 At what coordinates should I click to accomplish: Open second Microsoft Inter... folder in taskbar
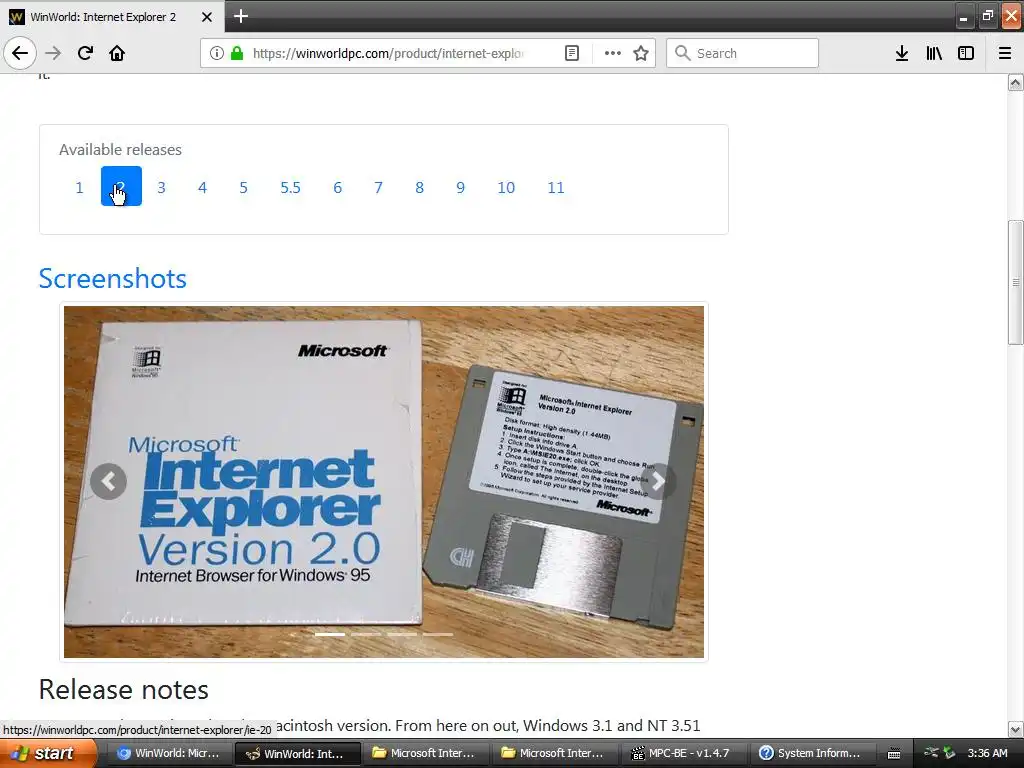(x=554, y=753)
